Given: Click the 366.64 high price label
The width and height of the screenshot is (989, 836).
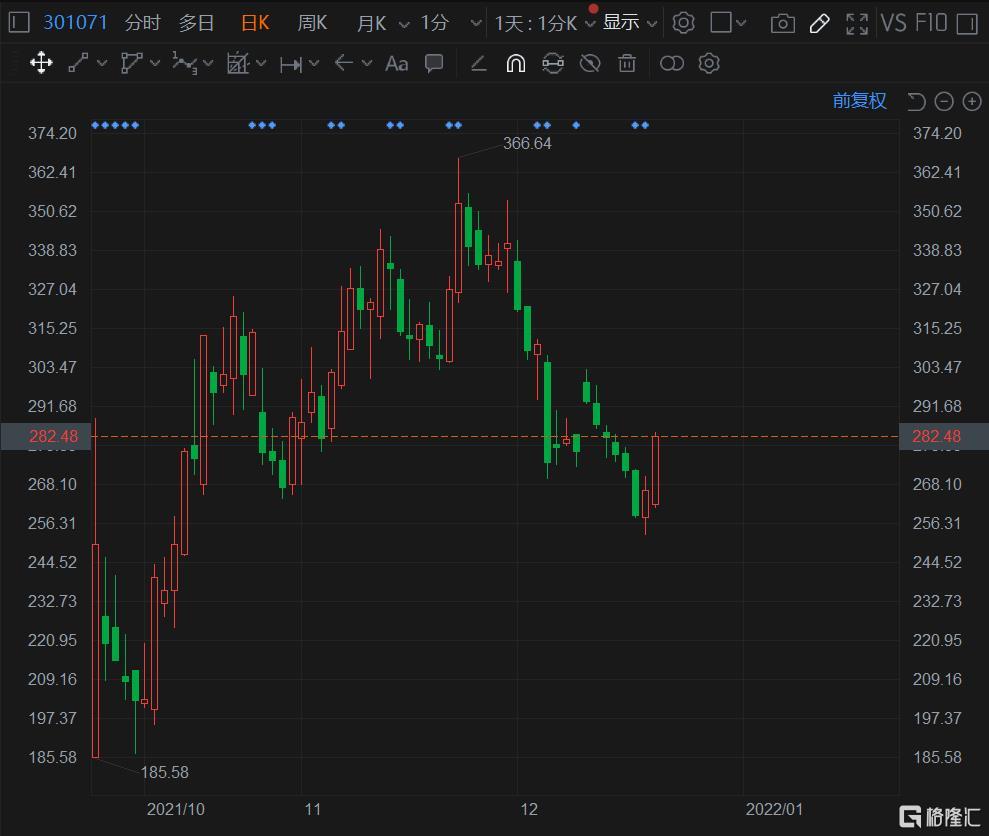Looking at the screenshot, I should [x=527, y=143].
